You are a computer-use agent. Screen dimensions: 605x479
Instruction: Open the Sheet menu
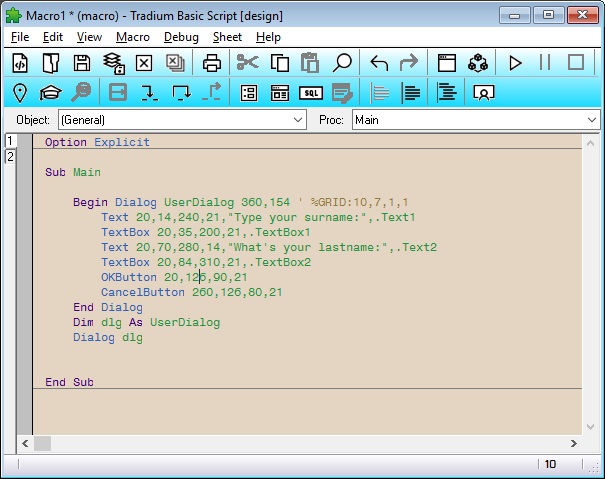pyautogui.click(x=227, y=37)
